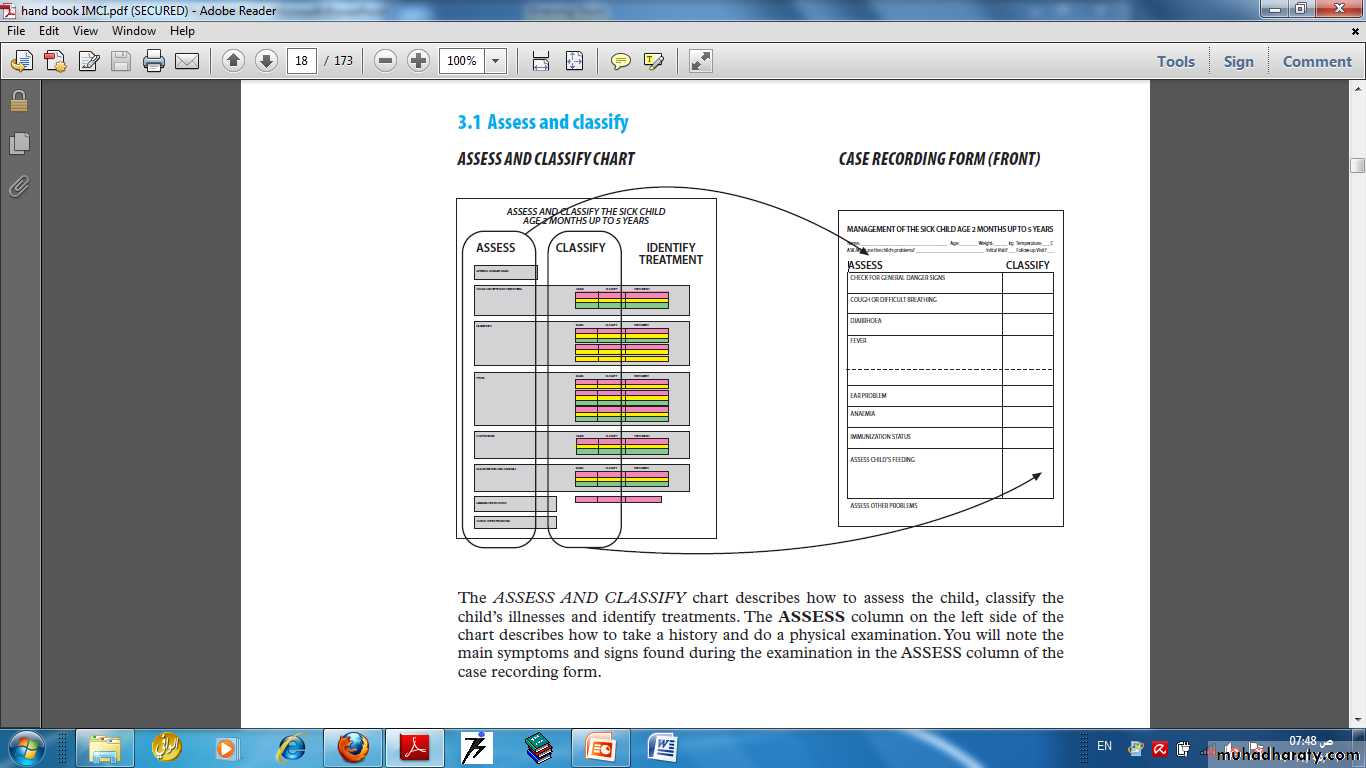
Task: Add a sticky note comment
Action: pos(621,61)
